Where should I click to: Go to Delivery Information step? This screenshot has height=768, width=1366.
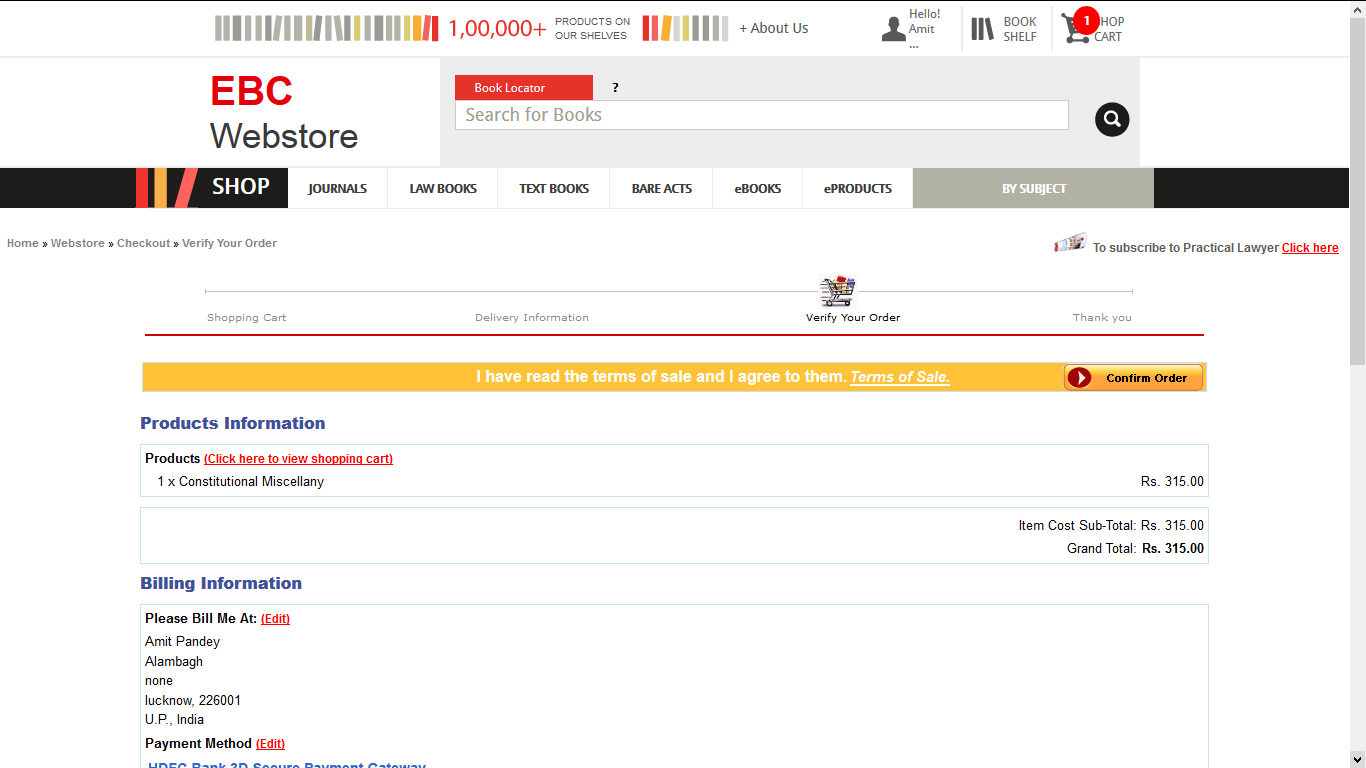pyautogui.click(x=532, y=317)
